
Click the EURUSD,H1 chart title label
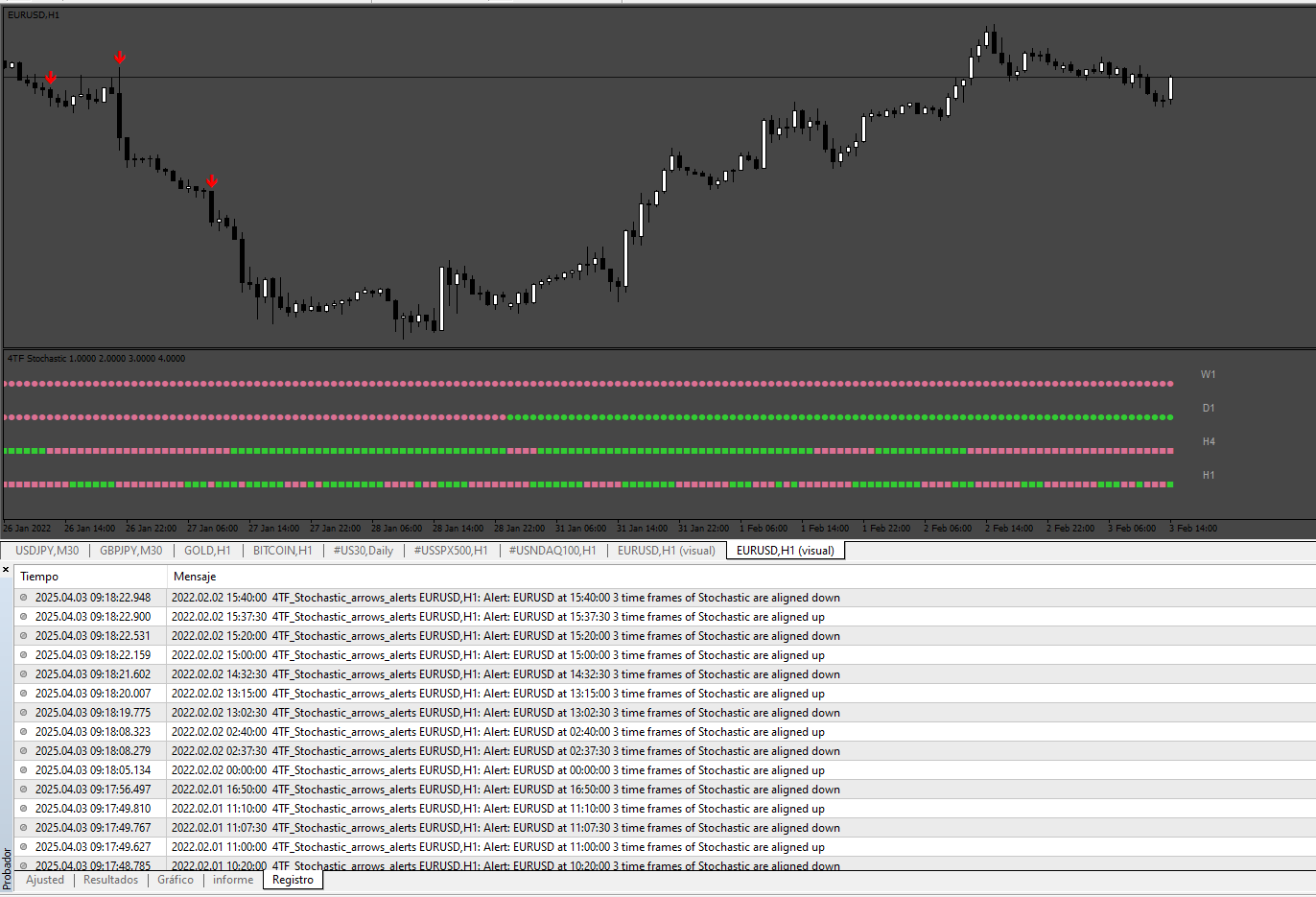[x=34, y=15]
